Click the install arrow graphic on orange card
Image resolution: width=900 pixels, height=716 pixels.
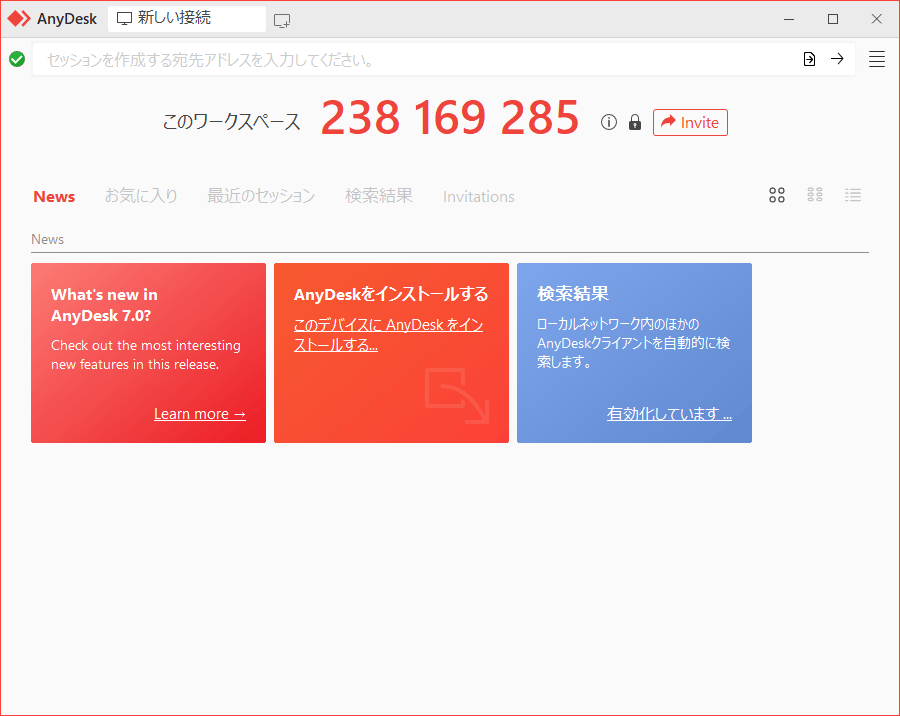(x=457, y=396)
